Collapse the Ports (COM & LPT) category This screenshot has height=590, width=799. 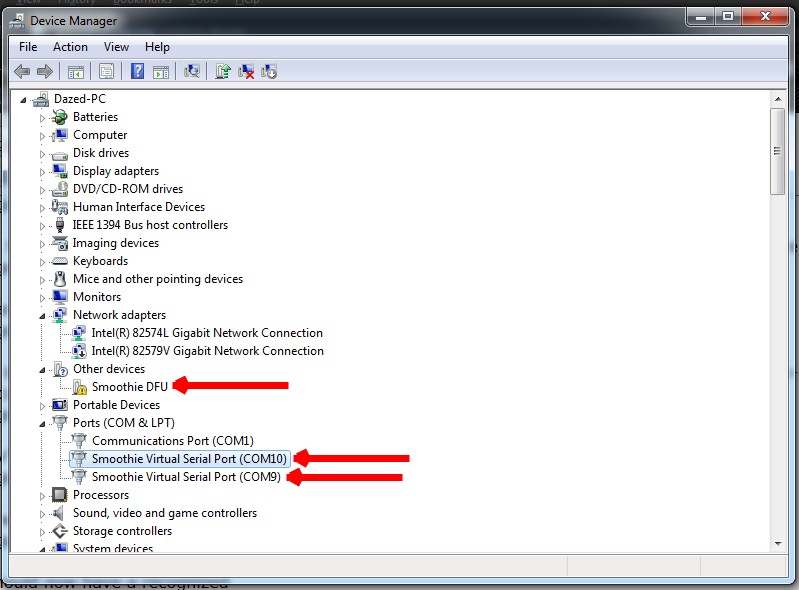43,424
